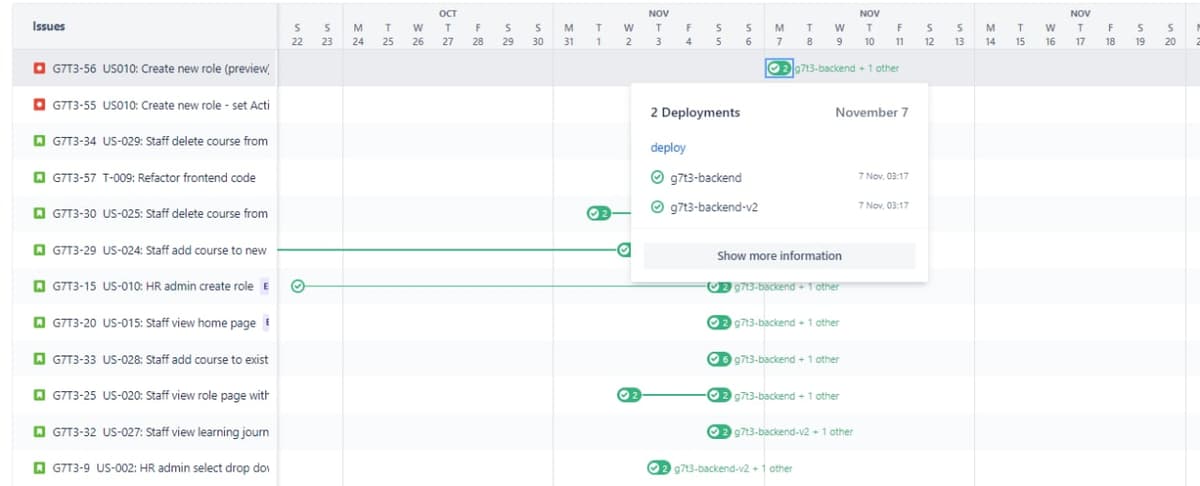Open the g7t3-backend-v2 deployment entry
This screenshot has width=1200, height=486.
(x=714, y=208)
